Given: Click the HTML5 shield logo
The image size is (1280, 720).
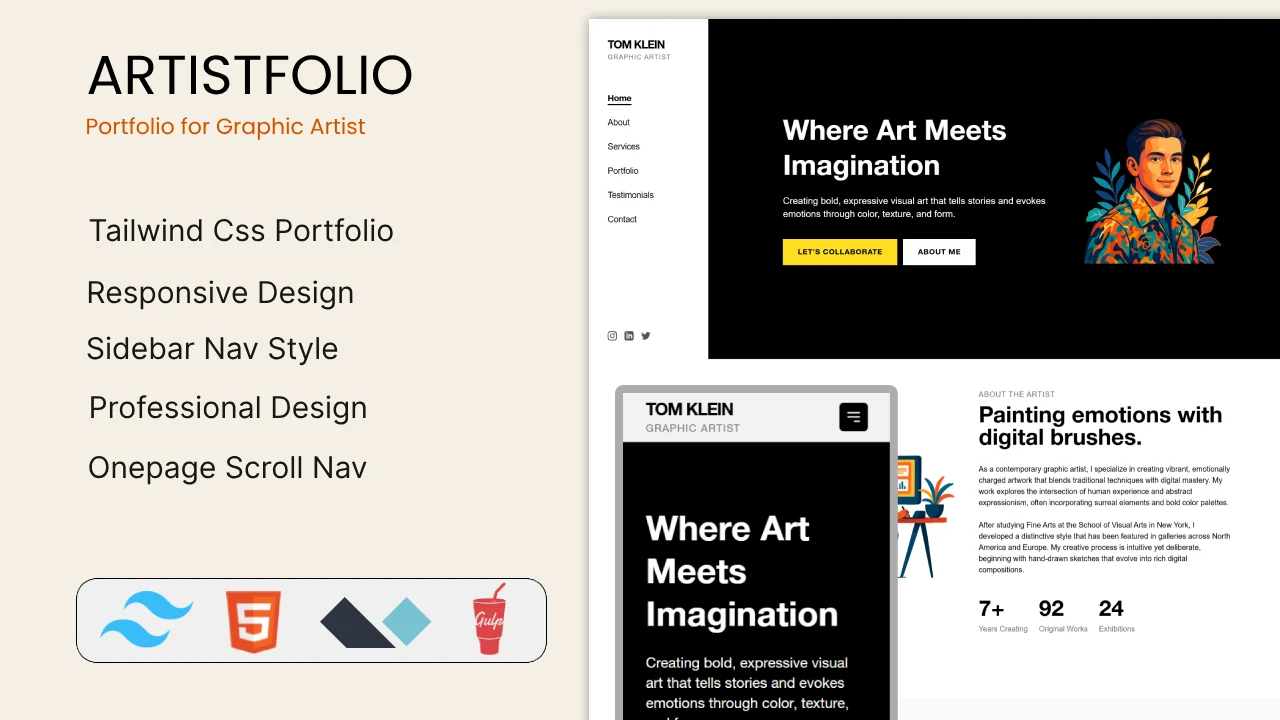Looking at the screenshot, I should [253, 621].
